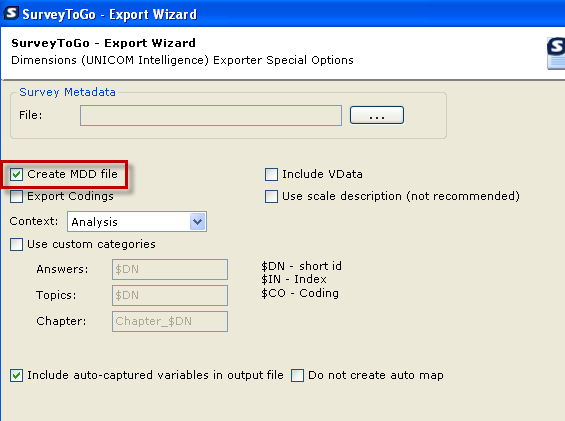565x421 pixels.
Task: Tick Do not create auto map
Action: coord(297,375)
